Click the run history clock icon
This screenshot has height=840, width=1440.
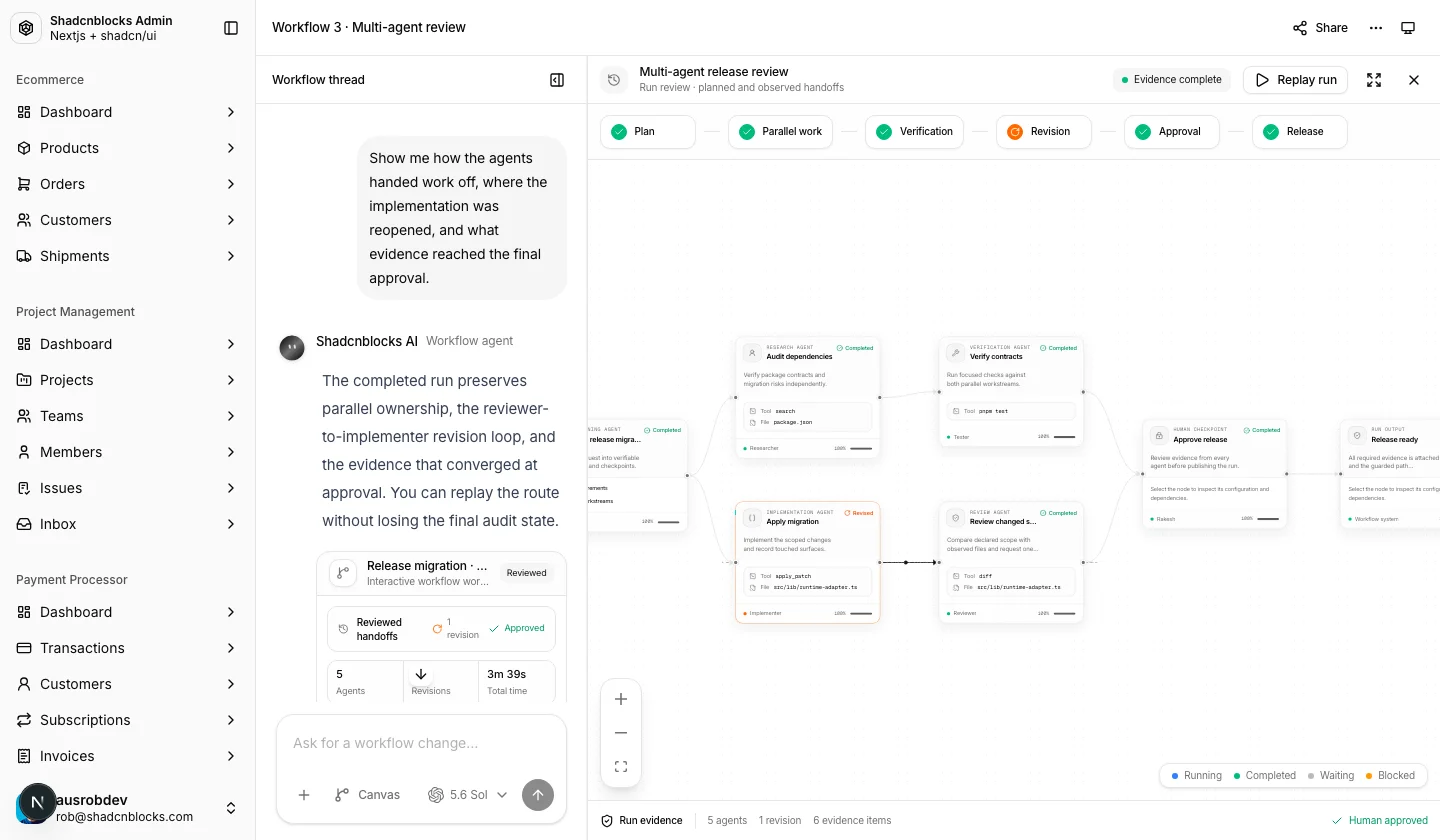coord(614,80)
